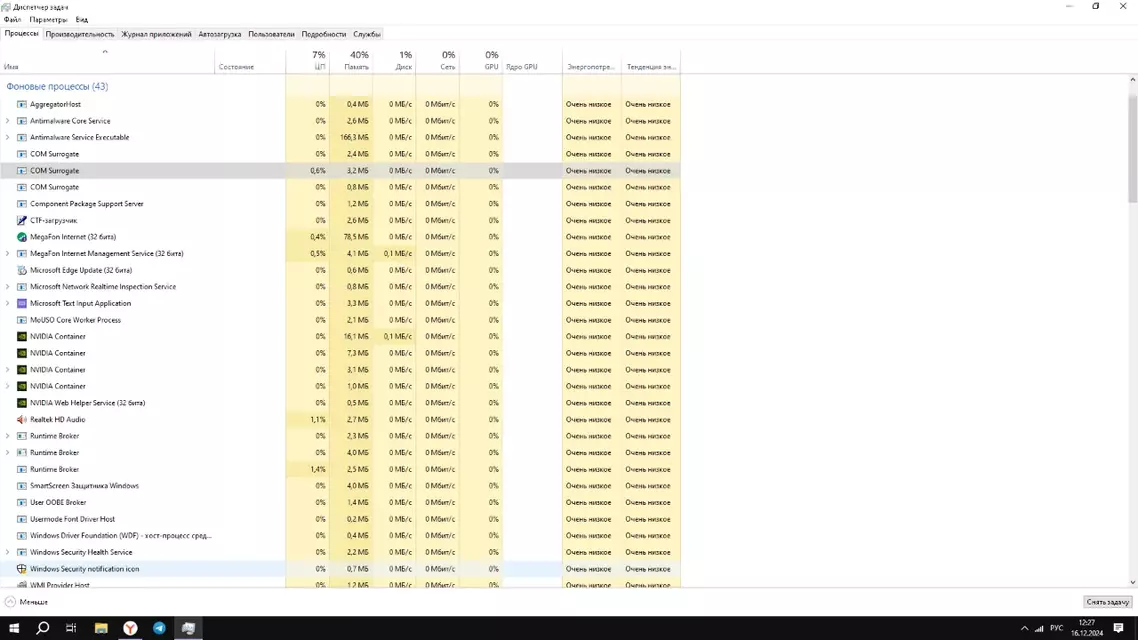Expand Microsoft Network Realtime Inspection Service
This screenshot has height=640, width=1138.
pos(7,287)
